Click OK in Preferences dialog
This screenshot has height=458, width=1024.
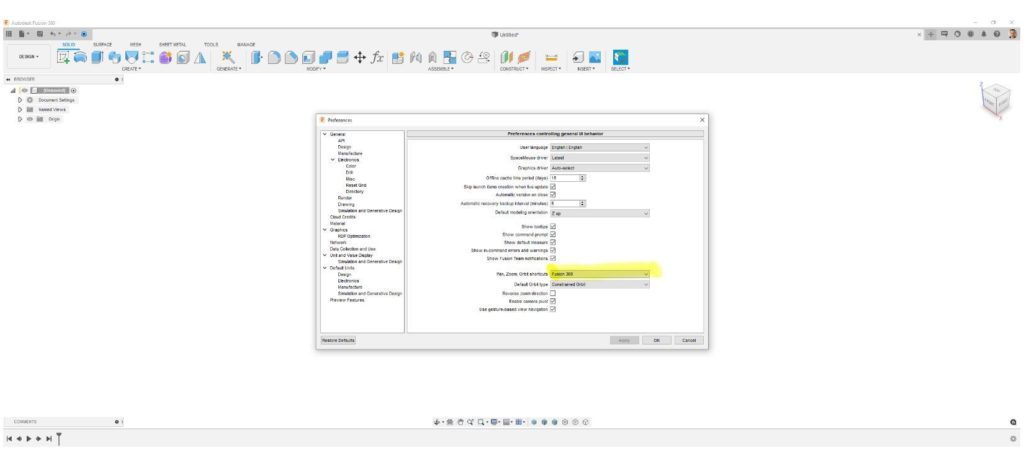click(657, 340)
